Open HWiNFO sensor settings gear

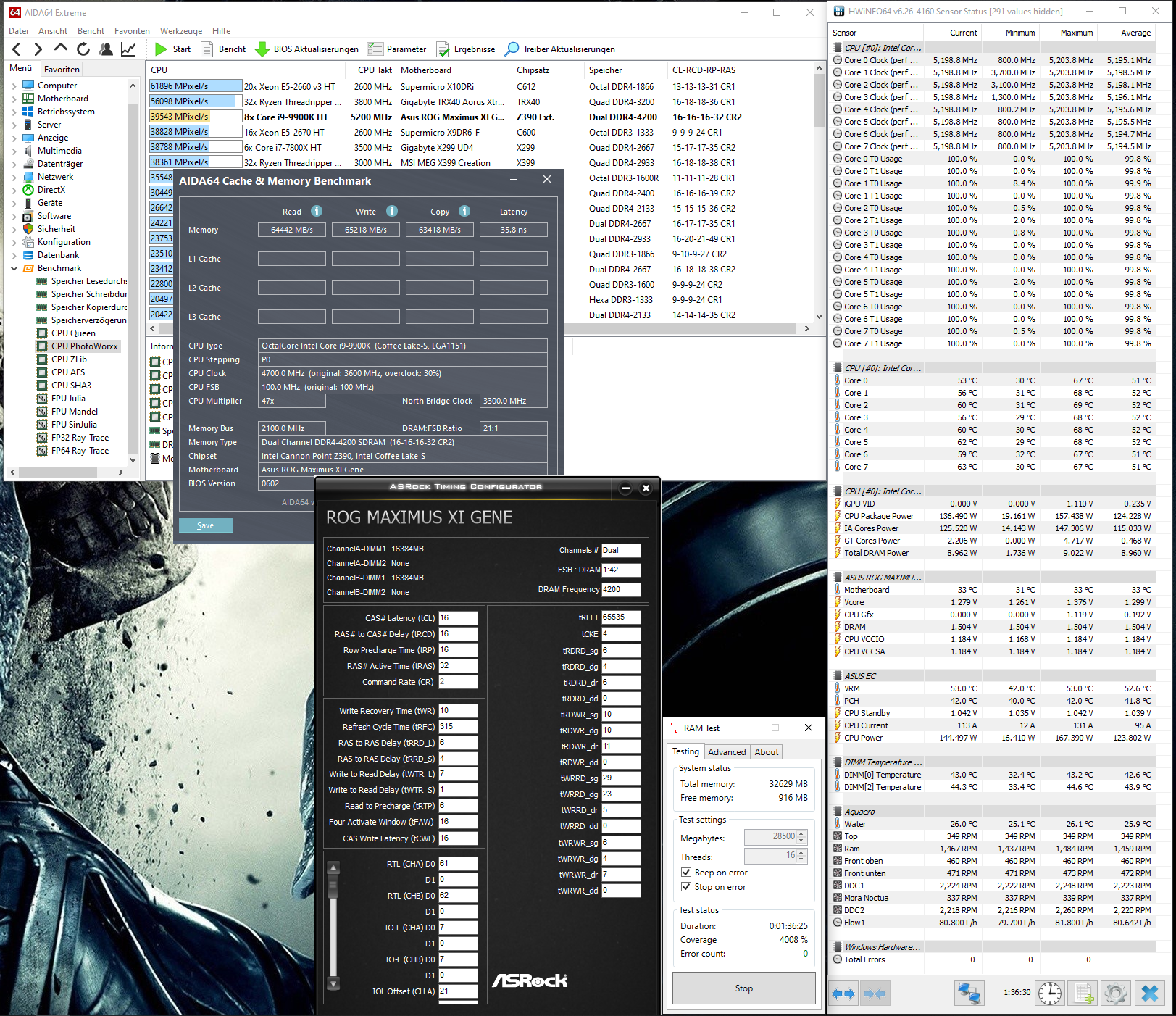1115,993
